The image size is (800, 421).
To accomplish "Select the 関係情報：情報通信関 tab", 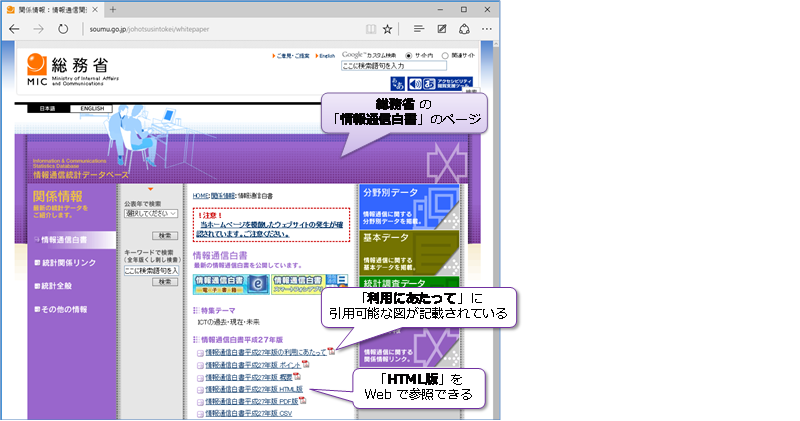I will pyautogui.click(x=52, y=10).
